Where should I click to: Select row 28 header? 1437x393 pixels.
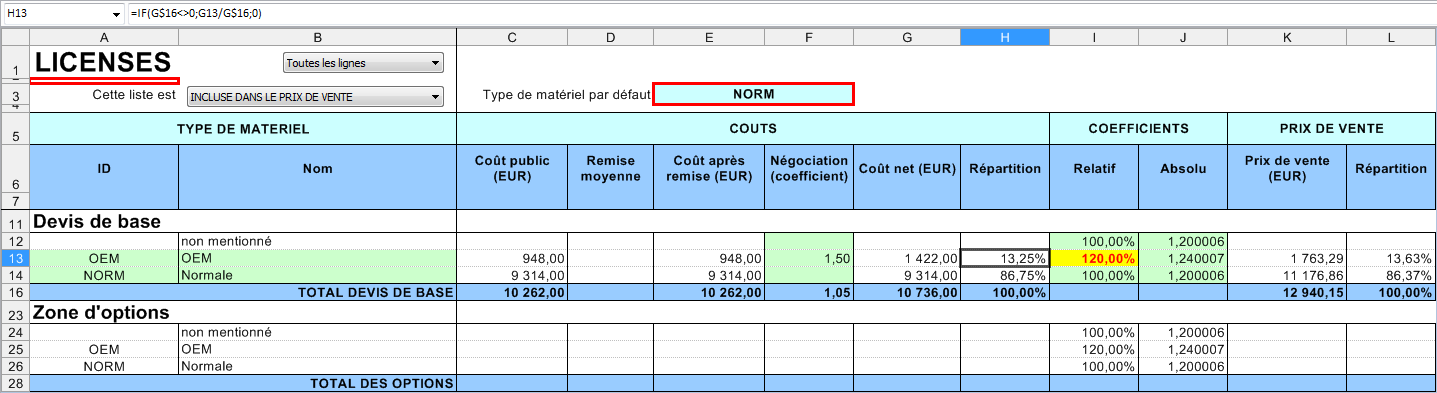(15, 383)
